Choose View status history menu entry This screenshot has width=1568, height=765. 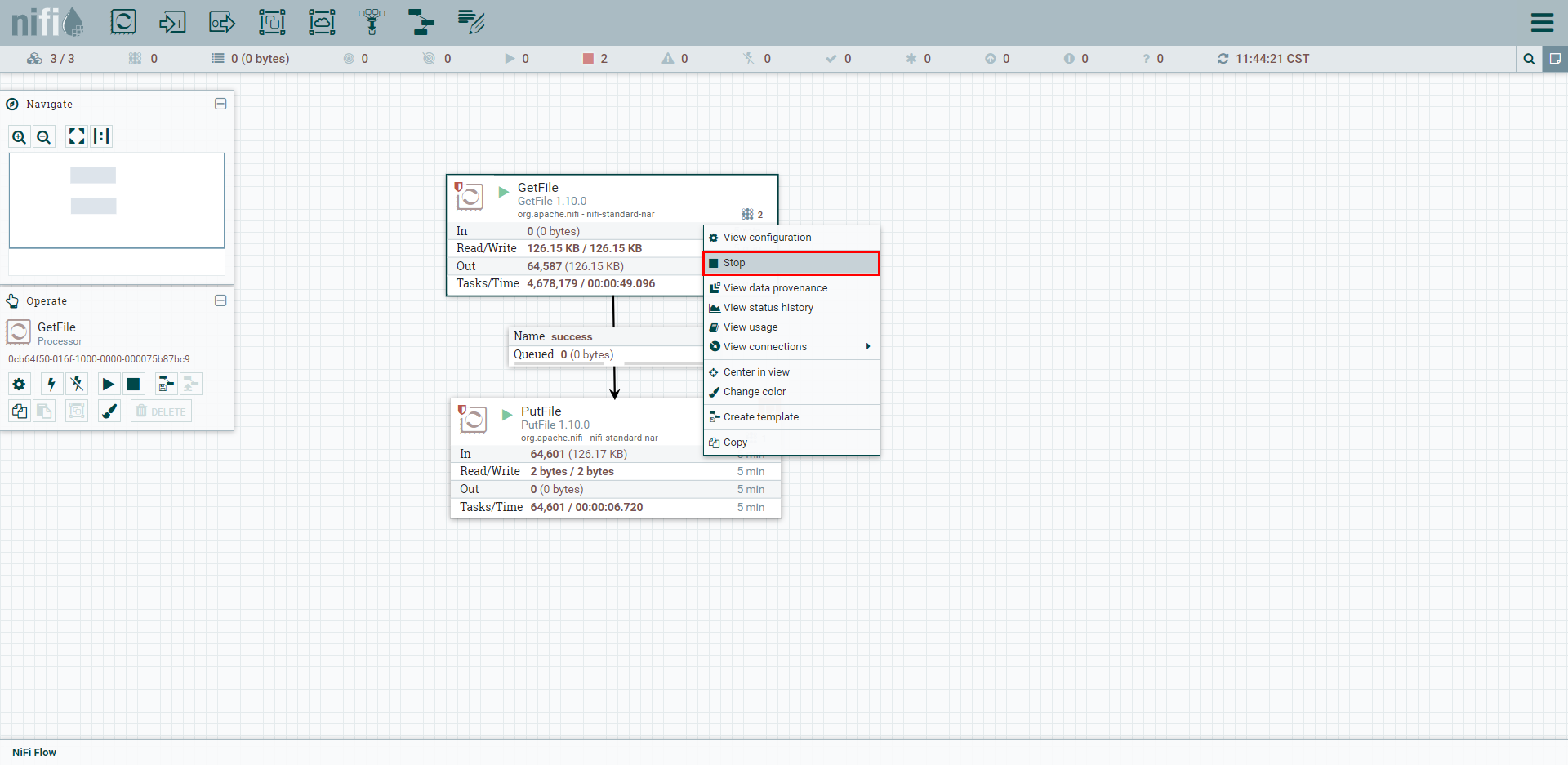pyautogui.click(x=791, y=308)
